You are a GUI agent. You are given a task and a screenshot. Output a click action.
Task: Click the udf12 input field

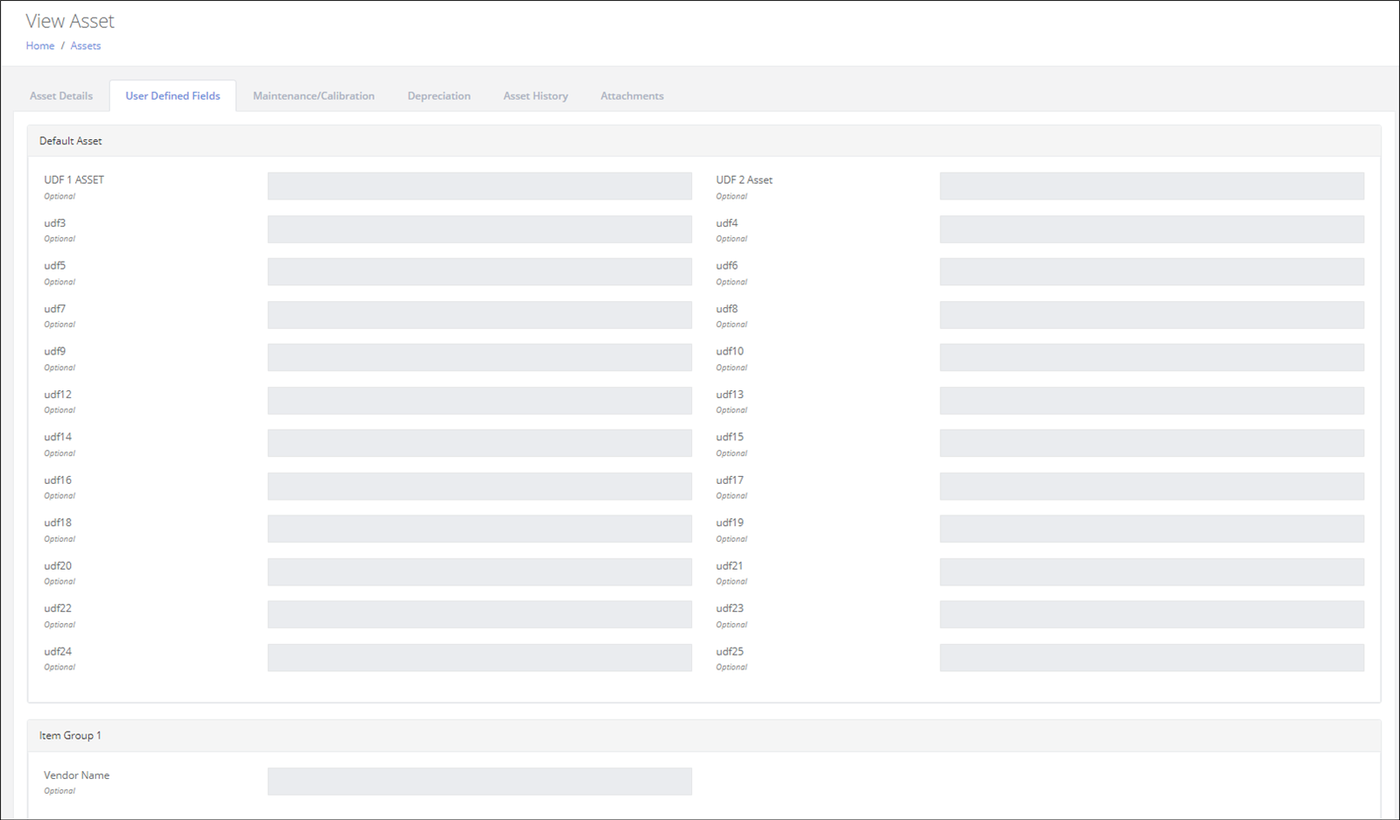click(480, 401)
